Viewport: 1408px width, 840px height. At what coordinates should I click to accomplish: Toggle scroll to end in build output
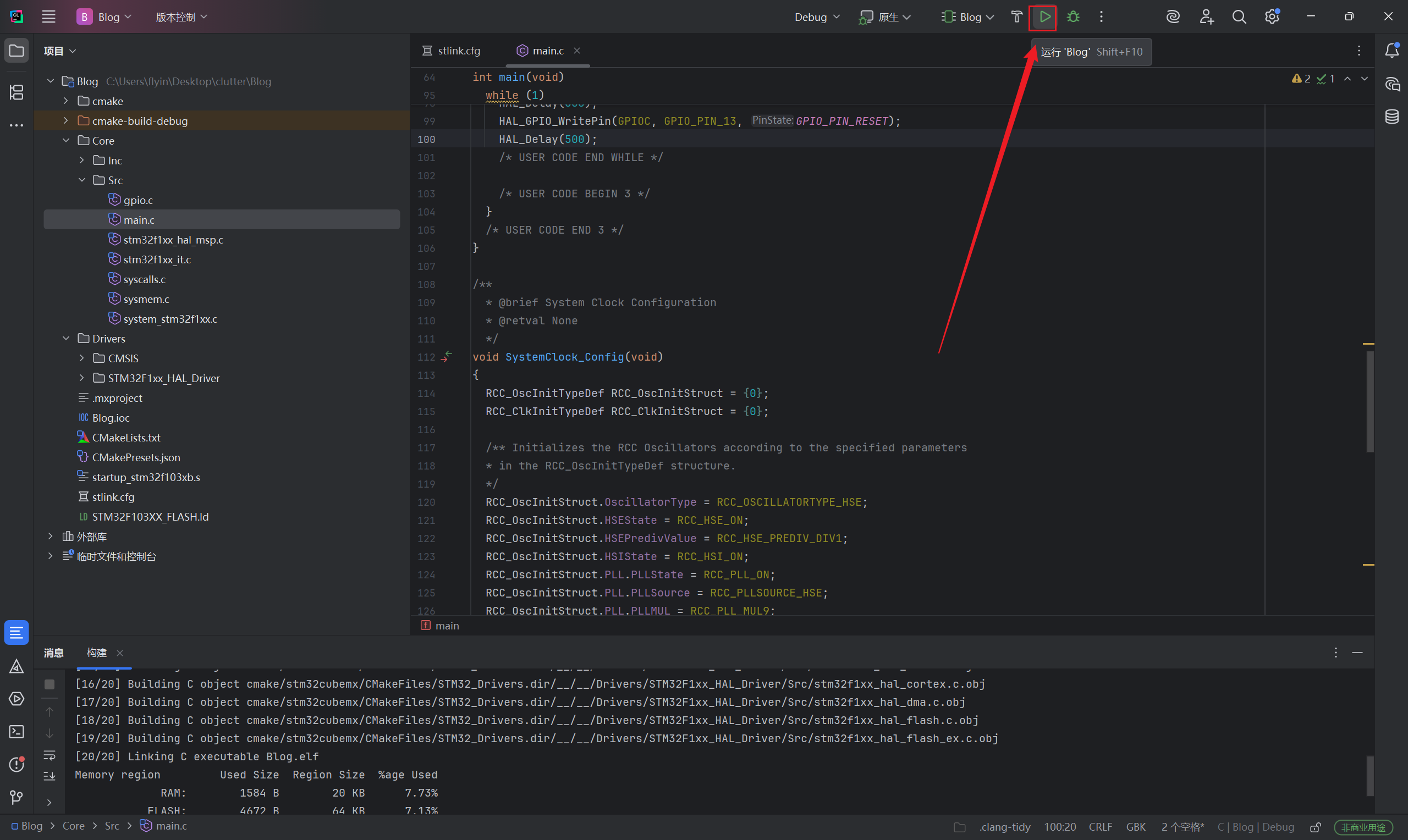(50, 776)
